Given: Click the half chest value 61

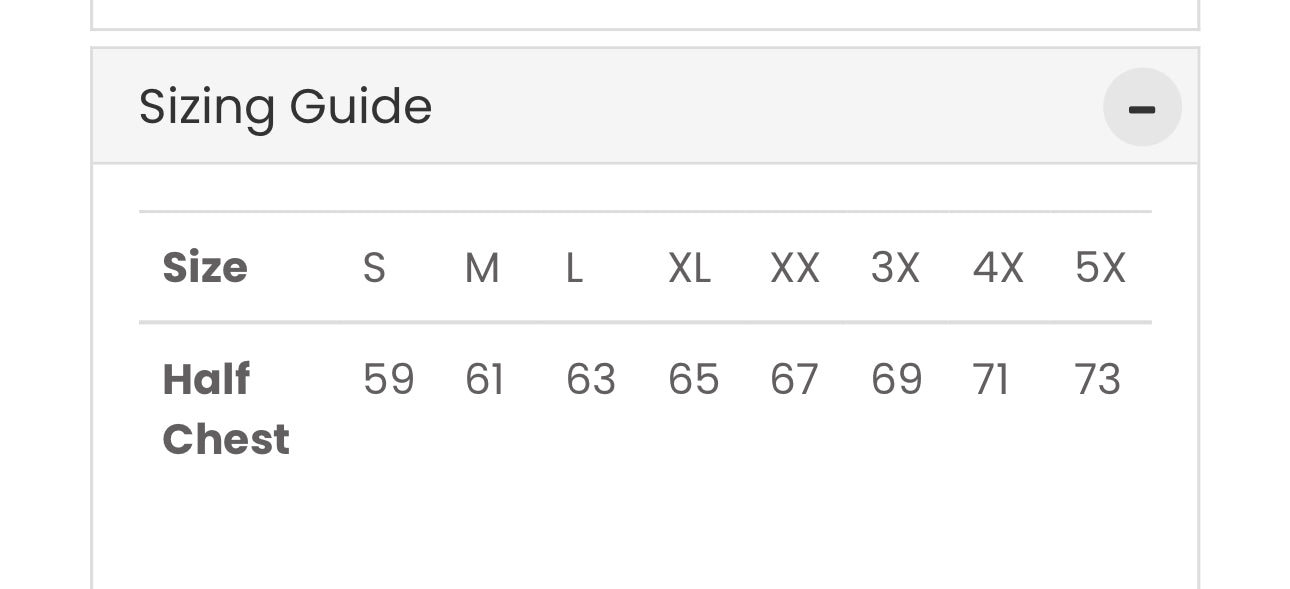Looking at the screenshot, I should click(x=485, y=380).
